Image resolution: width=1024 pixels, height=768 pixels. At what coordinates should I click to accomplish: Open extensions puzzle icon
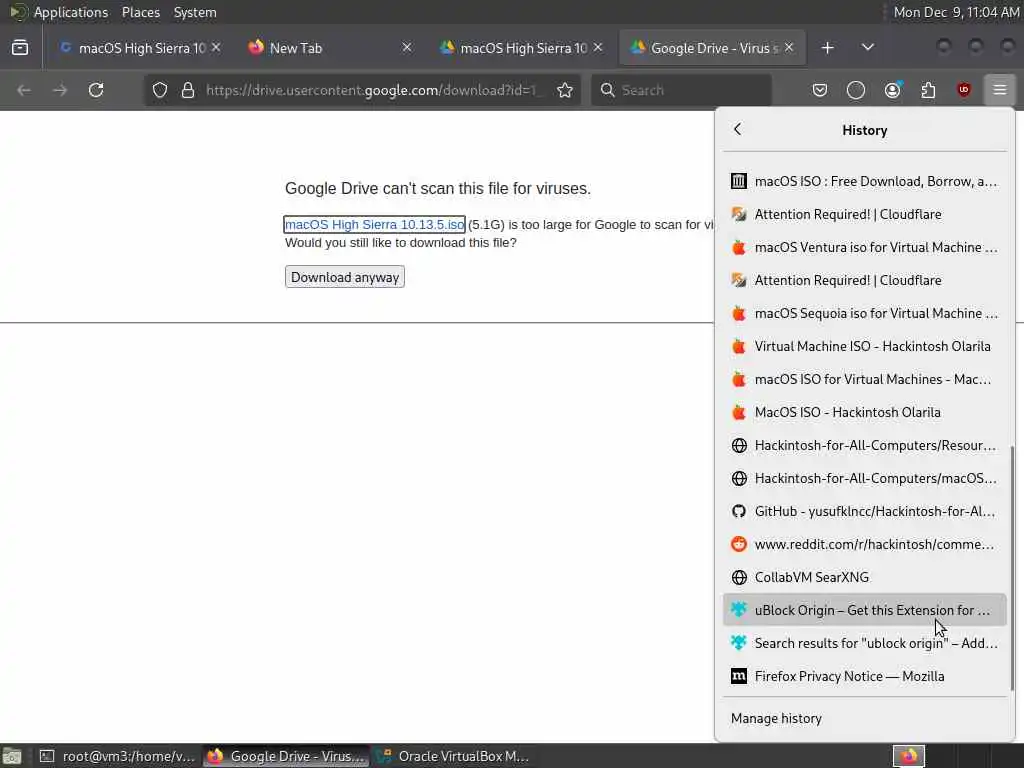tap(928, 89)
